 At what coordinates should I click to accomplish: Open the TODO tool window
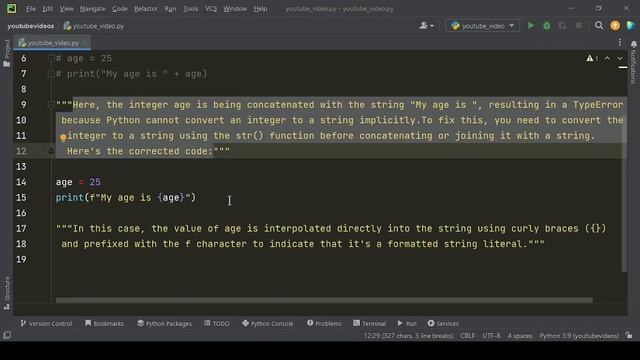(x=217, y=323)
